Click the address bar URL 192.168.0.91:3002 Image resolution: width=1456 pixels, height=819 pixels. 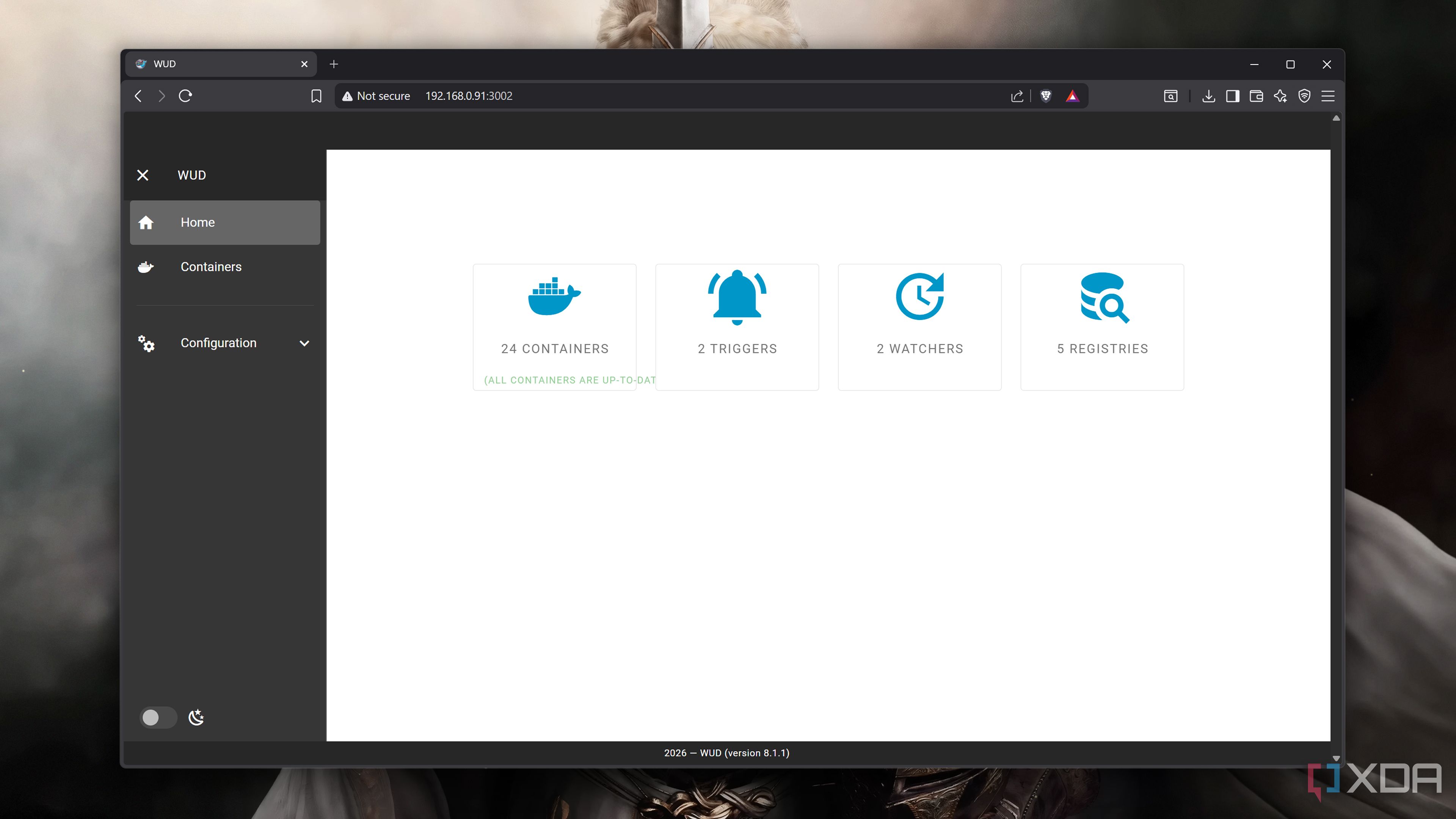(469, 96)
